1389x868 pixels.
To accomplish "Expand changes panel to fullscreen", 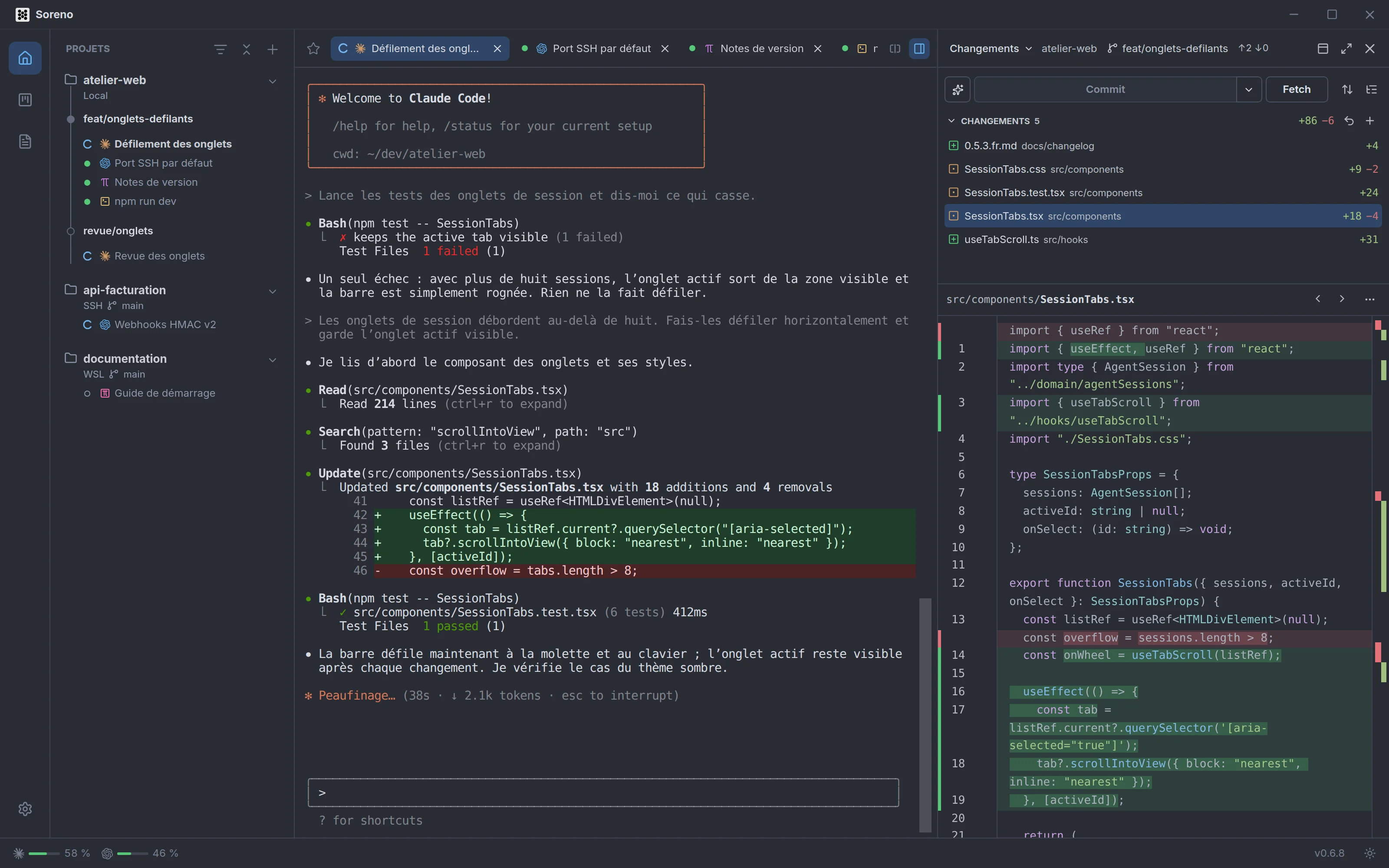I will (x=1346, y=49).
